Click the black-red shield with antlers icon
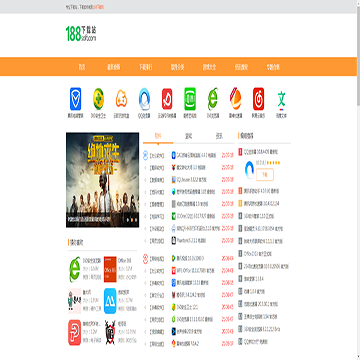Image resolution: width=360 pixels, height=360 pixels. click(110, 332)
